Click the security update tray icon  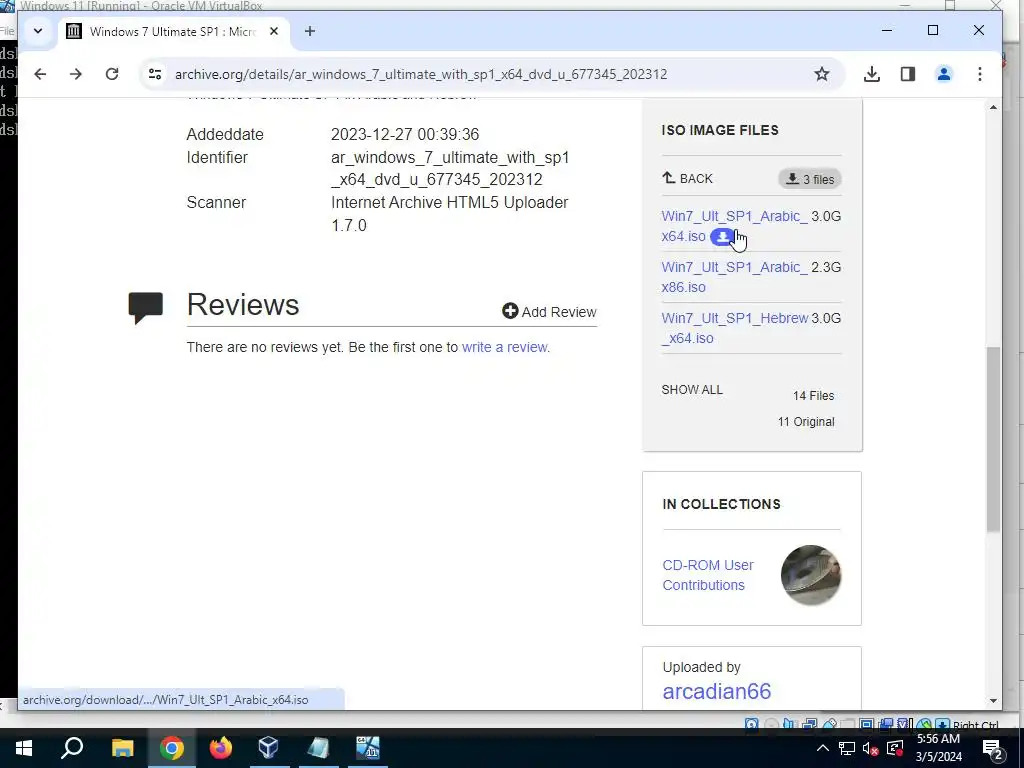click(895, 748)
